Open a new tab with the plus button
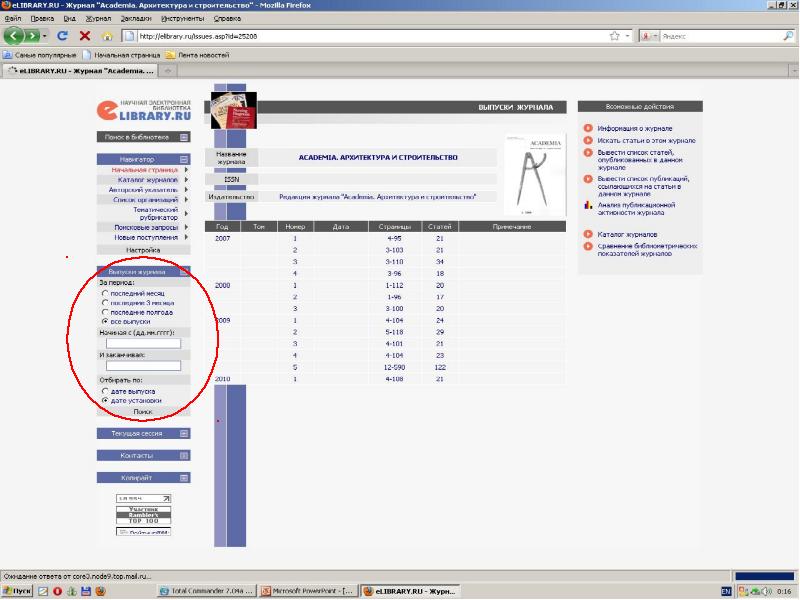The height and width of the screenshot is (600, 800). tap(168, 71)
